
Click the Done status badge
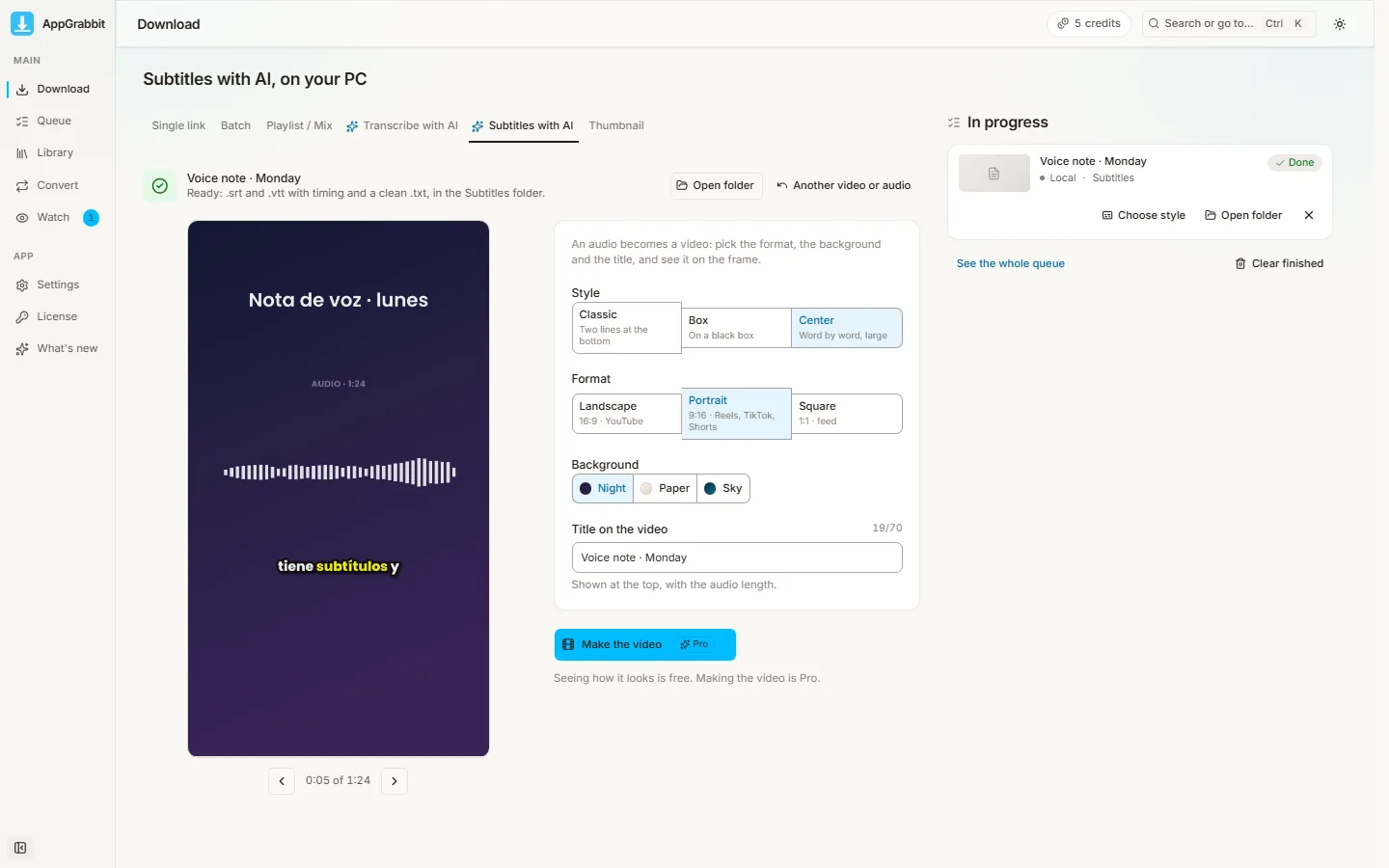tap(1294, 162)
